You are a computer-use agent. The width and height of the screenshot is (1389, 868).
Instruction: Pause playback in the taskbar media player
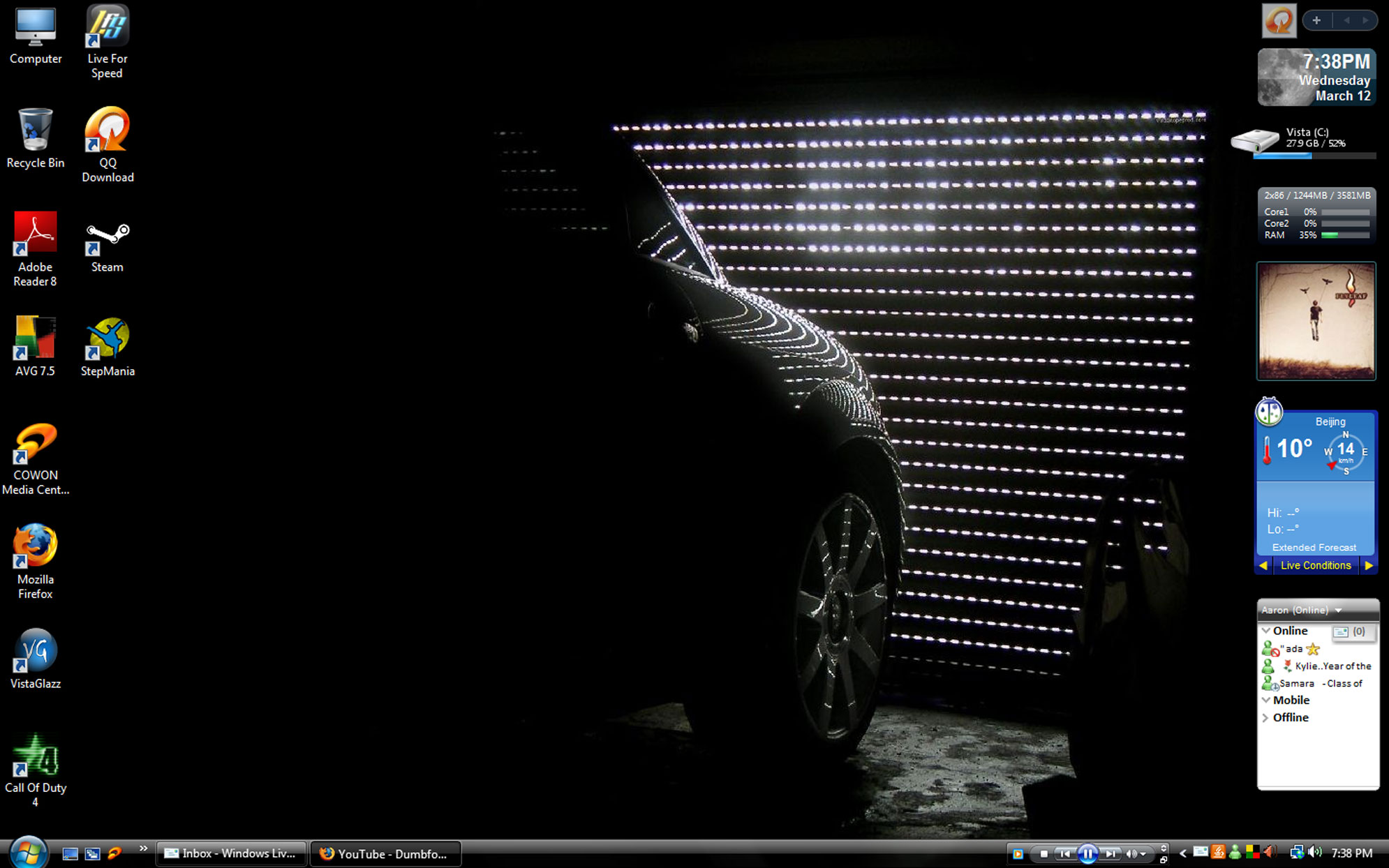click(1087, 853)
